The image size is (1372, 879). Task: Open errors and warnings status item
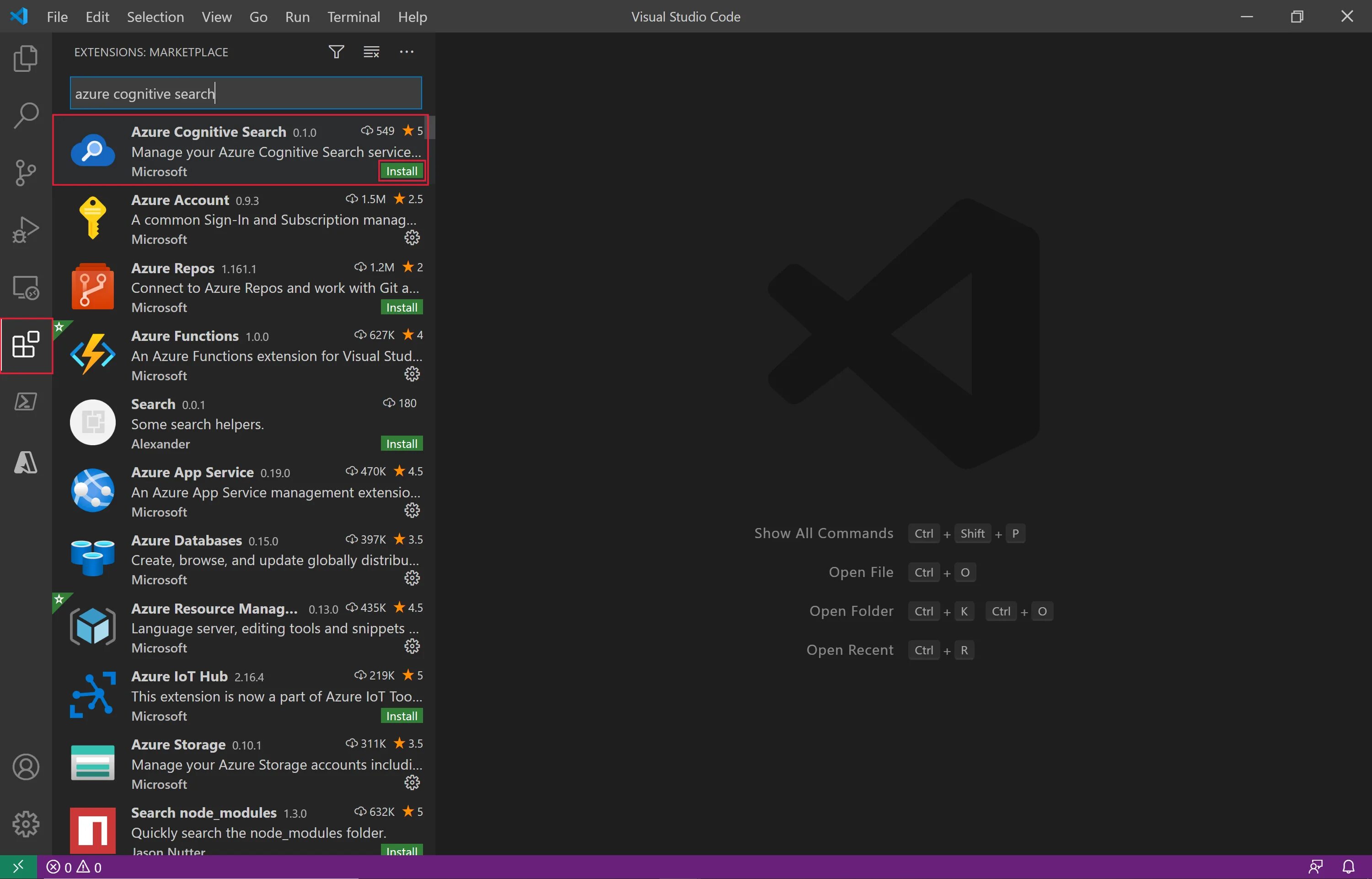[74, 867]
